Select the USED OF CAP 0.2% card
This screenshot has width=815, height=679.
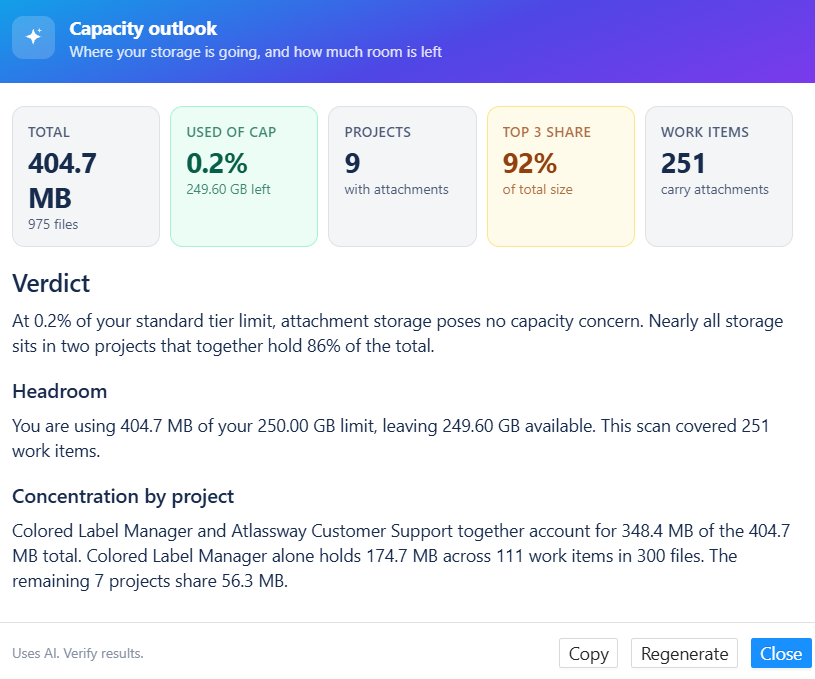tap(244, 176)
